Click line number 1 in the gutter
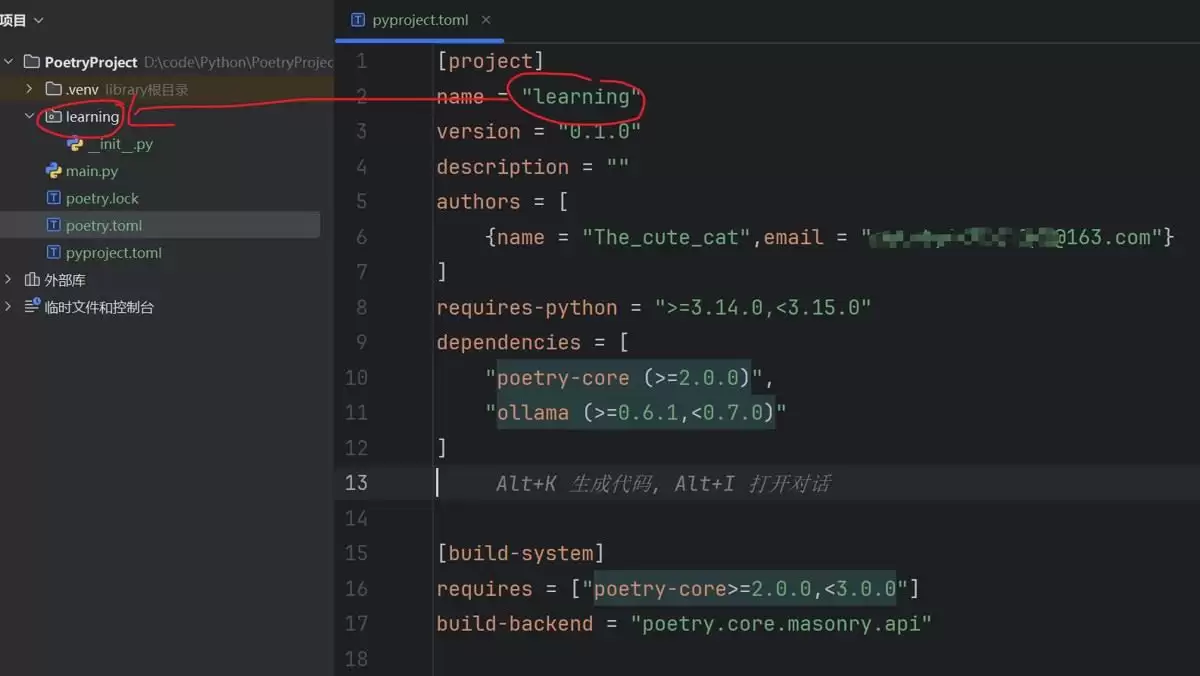 [362, 61]
